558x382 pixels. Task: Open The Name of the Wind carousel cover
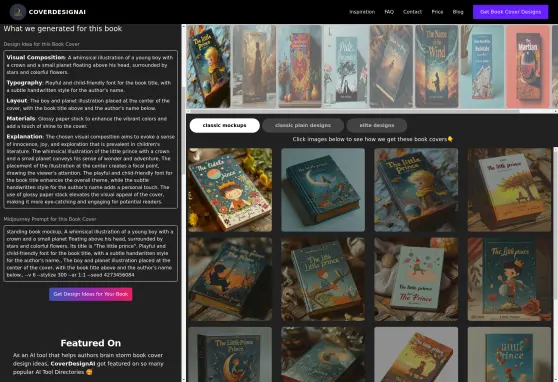click(x=437, y=66)
